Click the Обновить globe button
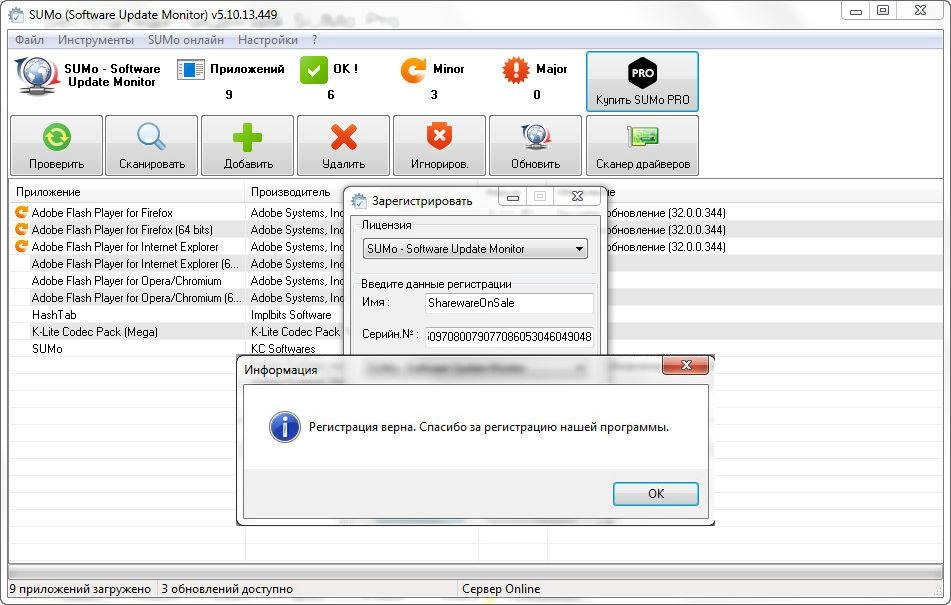 [x=536, y=145]
